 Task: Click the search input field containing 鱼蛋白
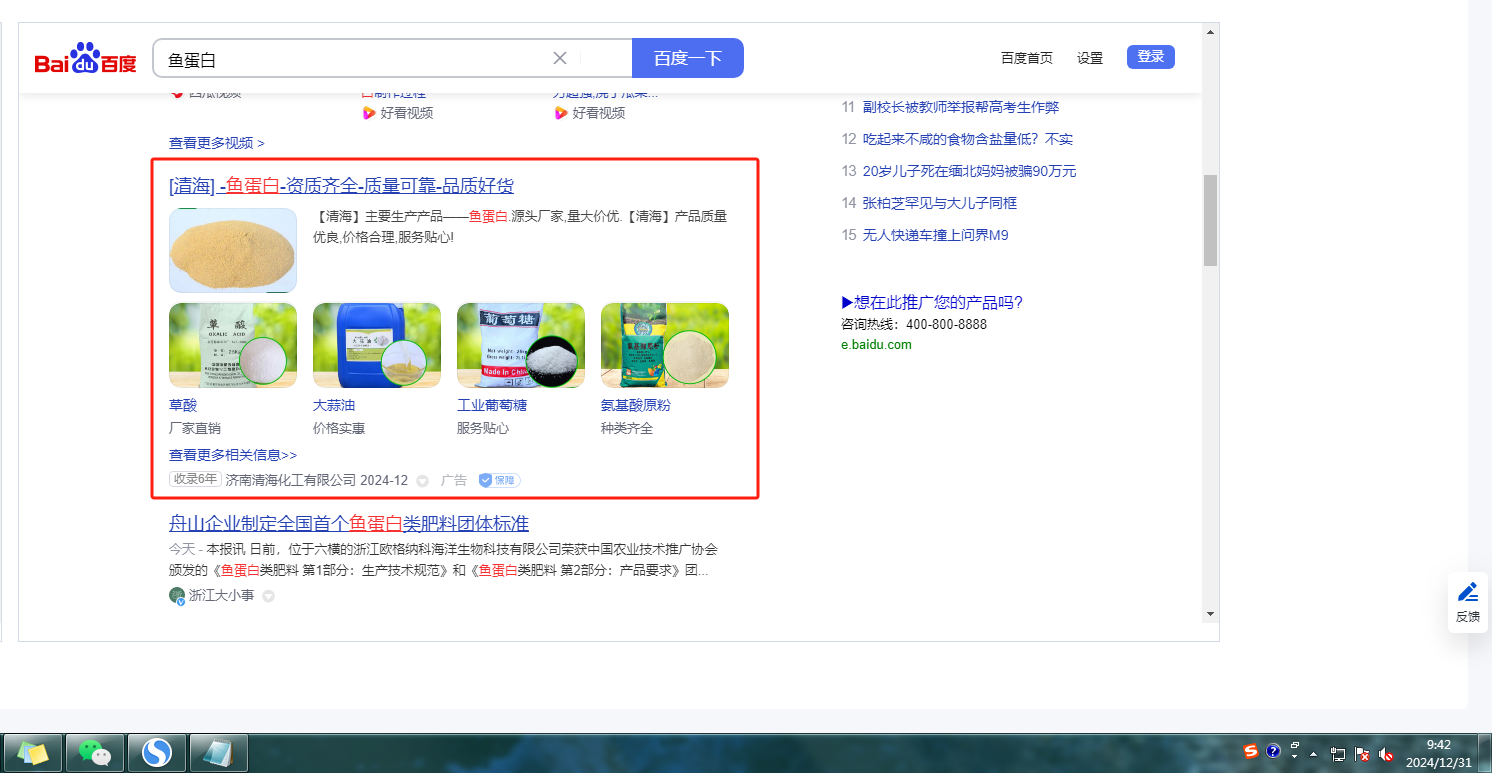350,59
